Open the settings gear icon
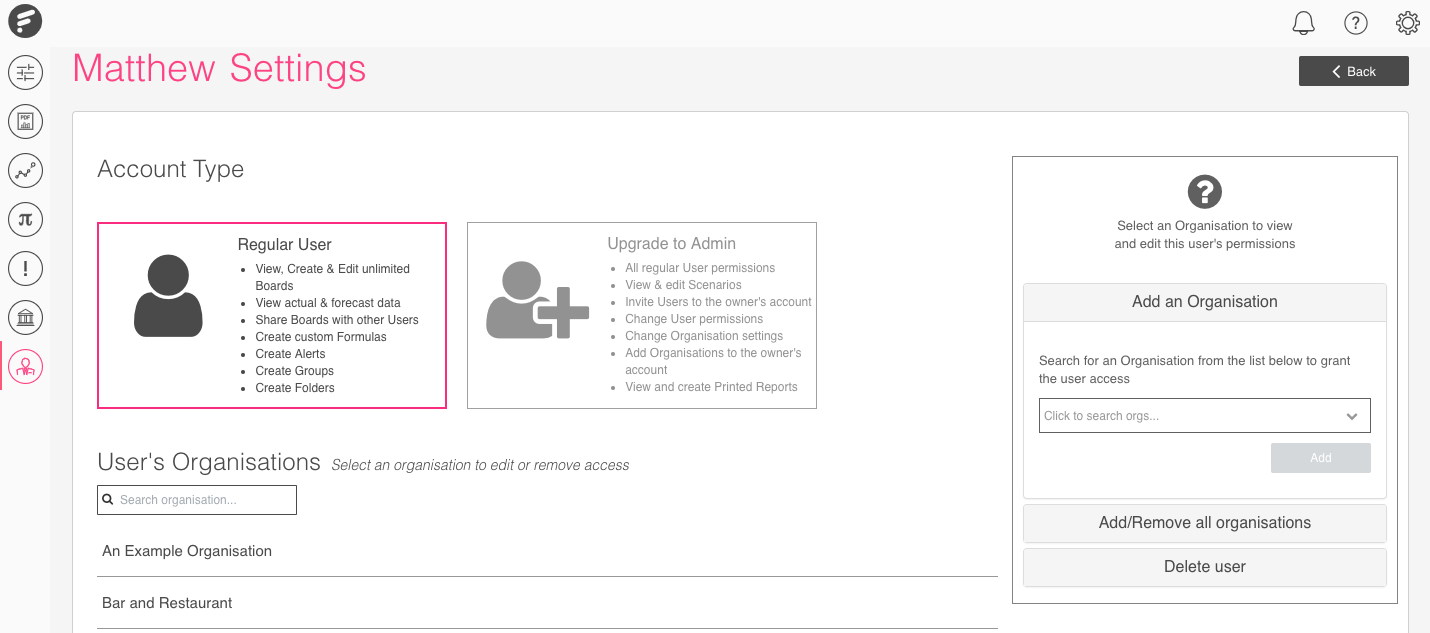1430x633 pixels. tap(1408, 22)
